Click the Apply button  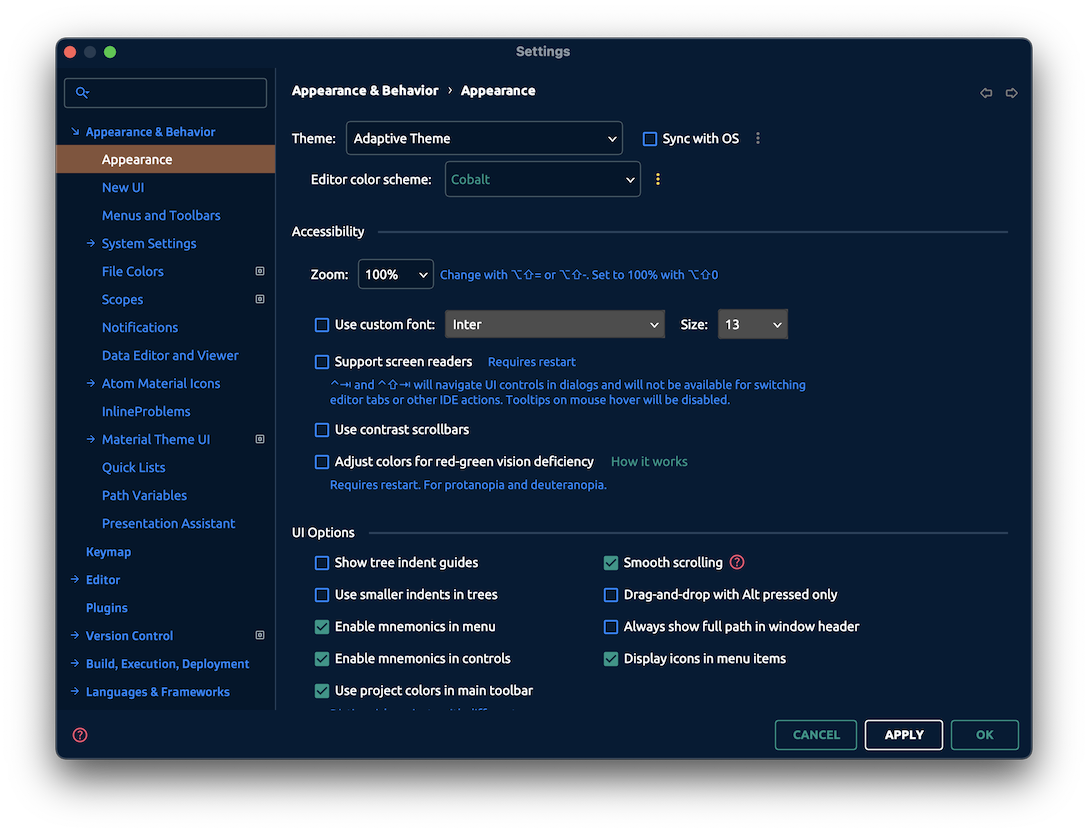[903, 734]
